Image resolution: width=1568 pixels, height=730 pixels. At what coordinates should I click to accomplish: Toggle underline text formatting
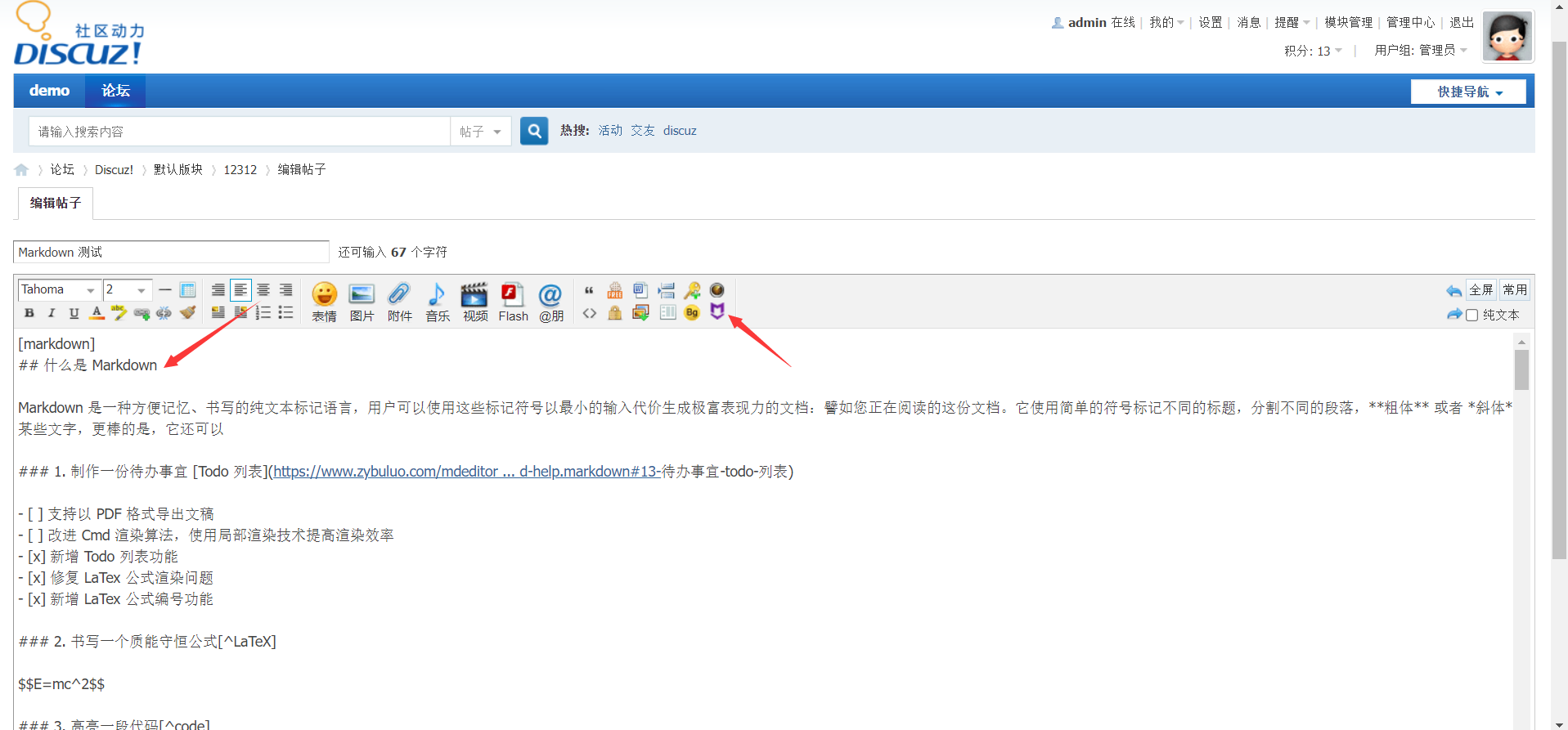click(x=74, y=312)
